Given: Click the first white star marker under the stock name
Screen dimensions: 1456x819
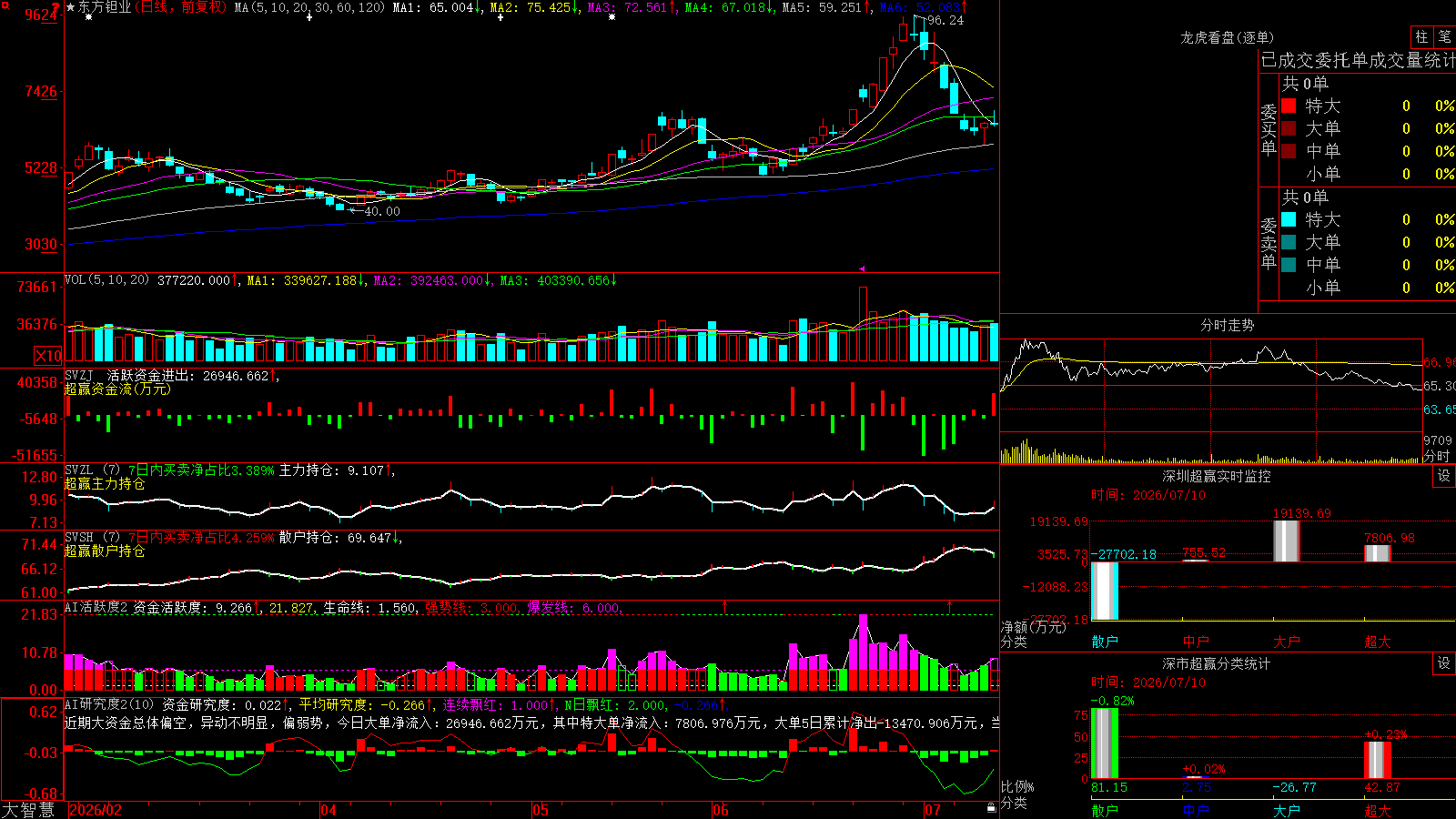Looking at the screenshot, I should (88, 17).
